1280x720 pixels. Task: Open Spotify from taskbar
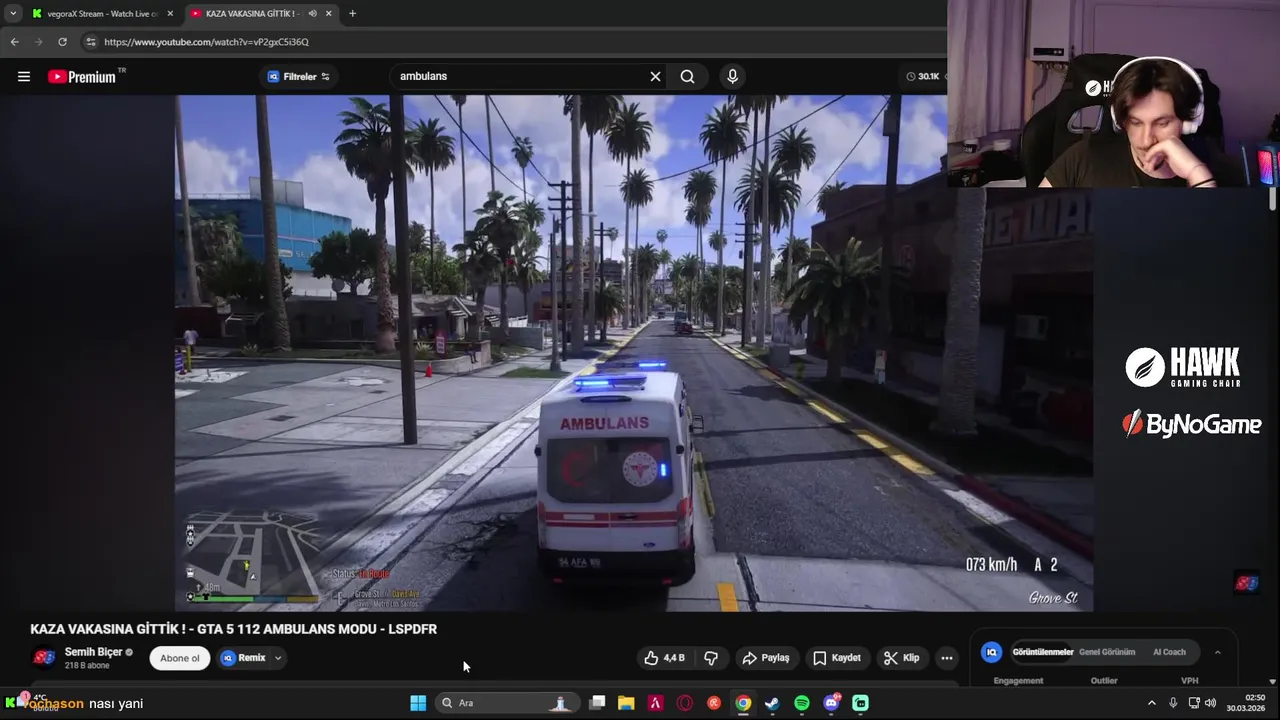pos(802,703)
